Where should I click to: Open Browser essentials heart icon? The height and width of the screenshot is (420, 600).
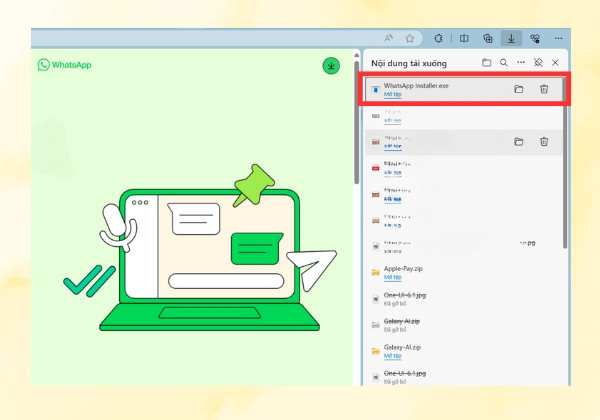[535, 38]
